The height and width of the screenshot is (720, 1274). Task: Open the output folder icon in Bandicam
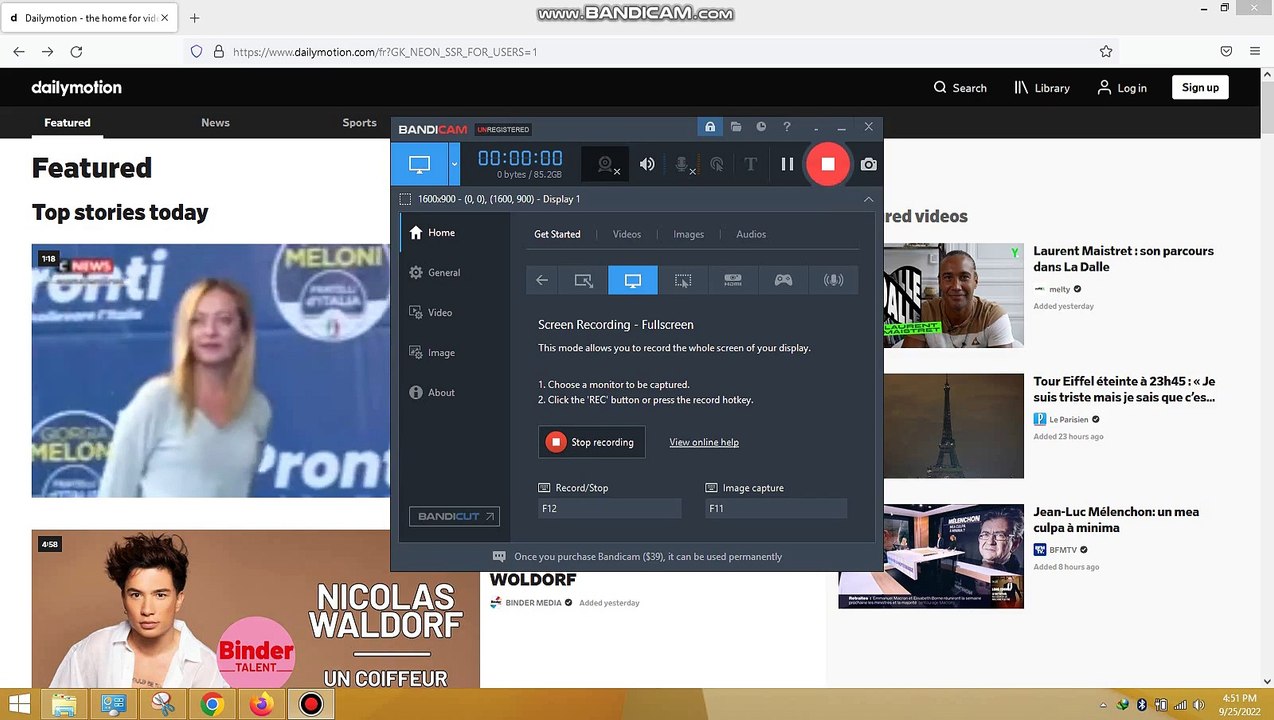736,127
